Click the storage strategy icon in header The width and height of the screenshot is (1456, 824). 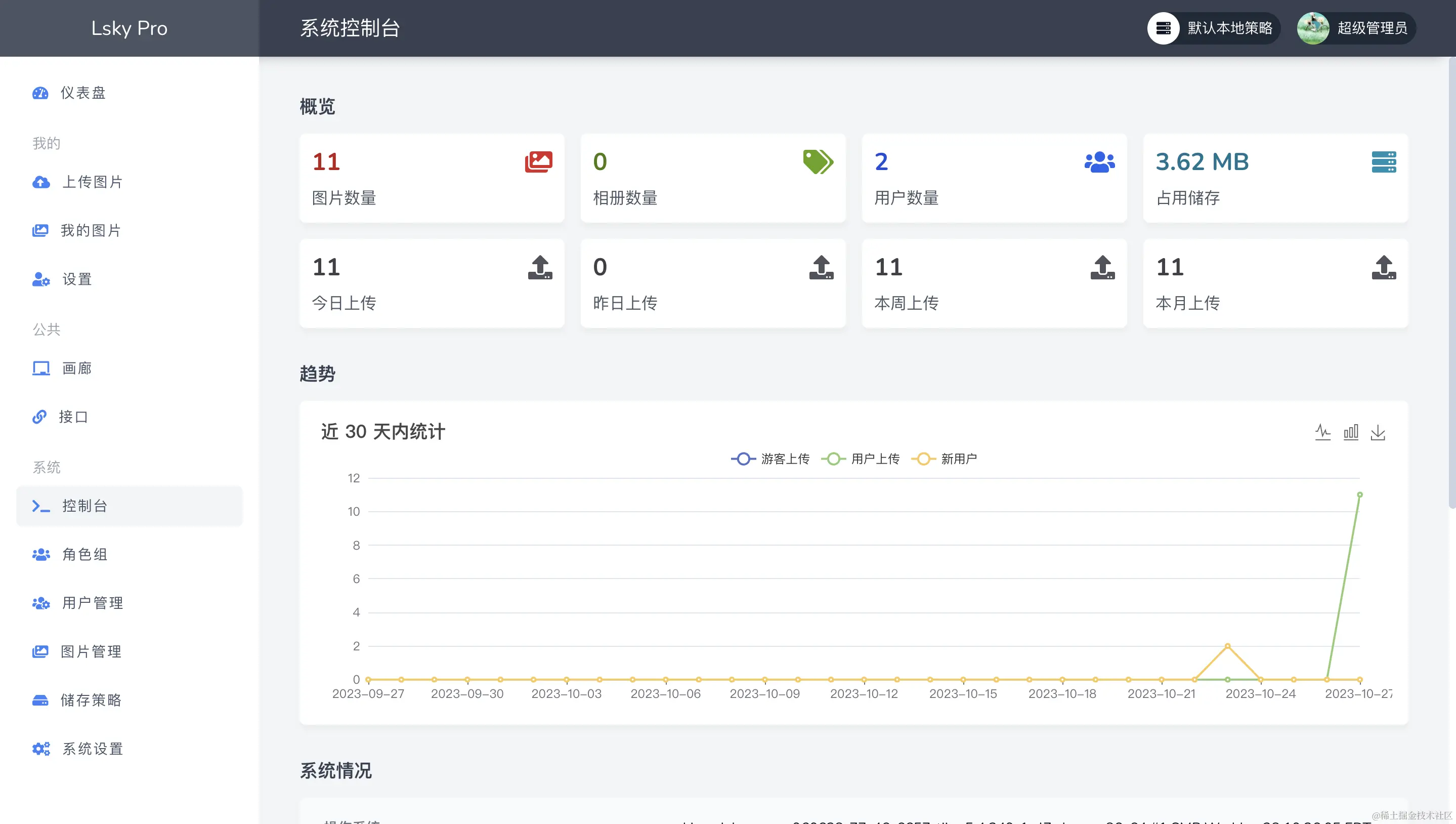pos(1163,28)
